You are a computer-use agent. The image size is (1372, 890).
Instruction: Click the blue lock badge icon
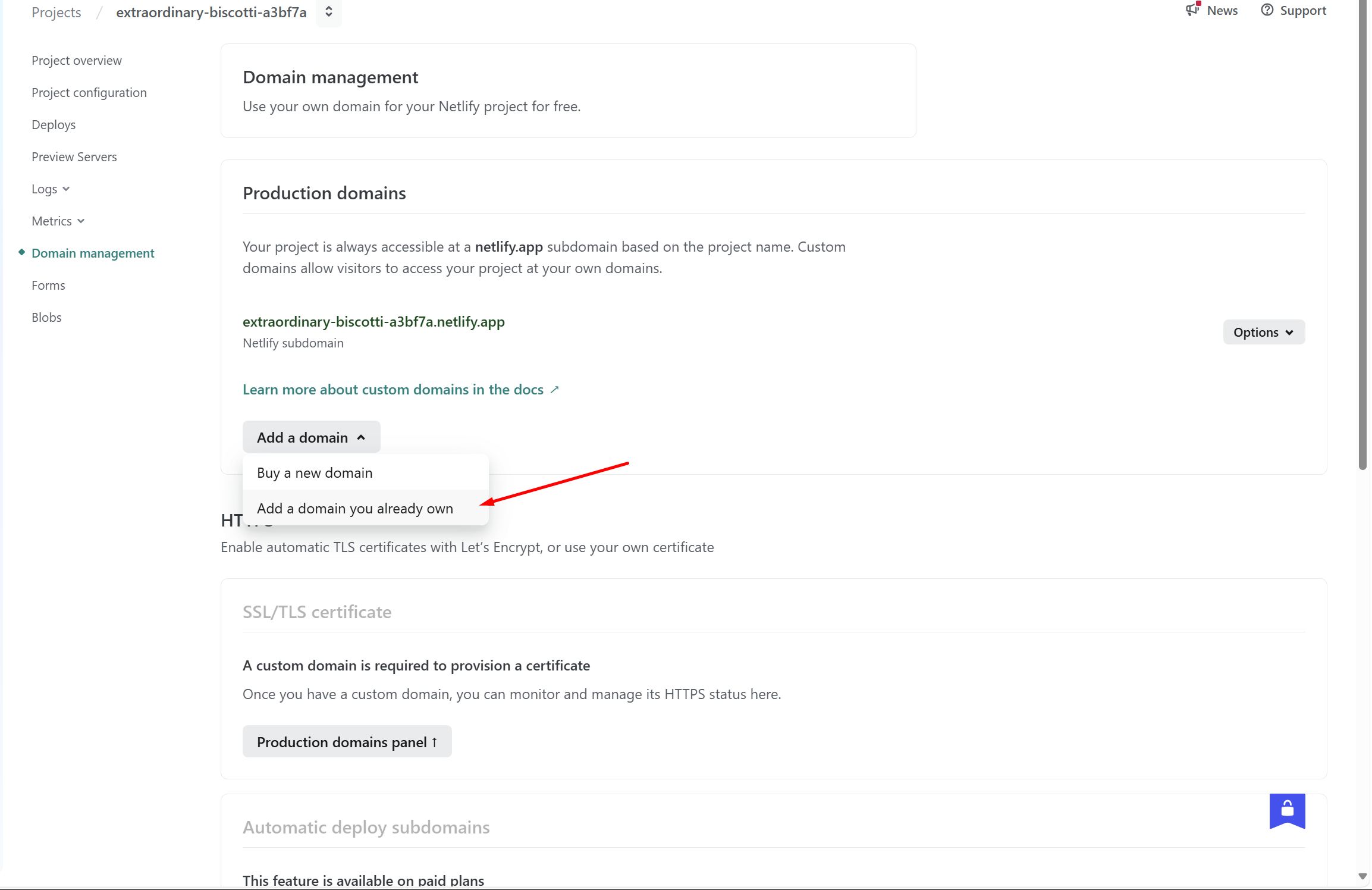pyautogui.click(x=1287, y=810)
